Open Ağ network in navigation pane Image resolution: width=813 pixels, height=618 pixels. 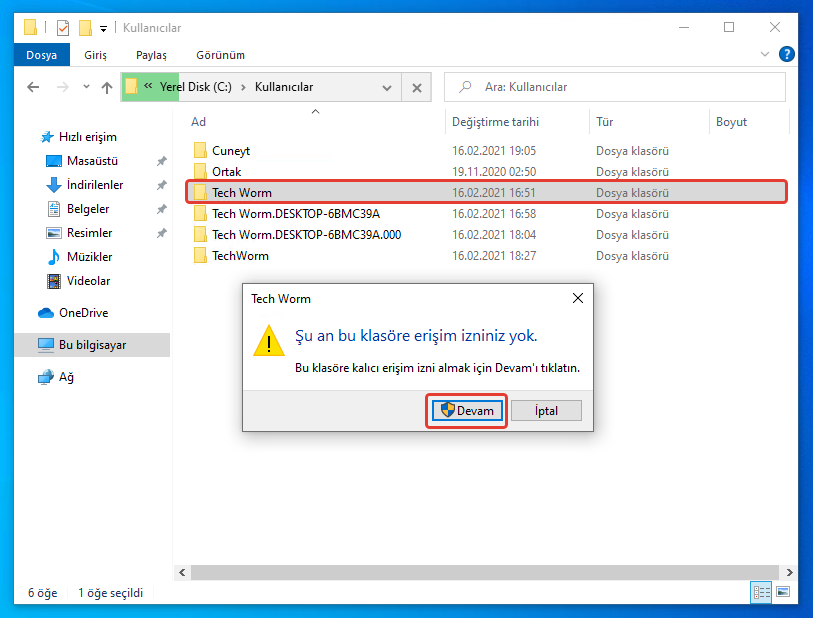click(x=66, y=377)
